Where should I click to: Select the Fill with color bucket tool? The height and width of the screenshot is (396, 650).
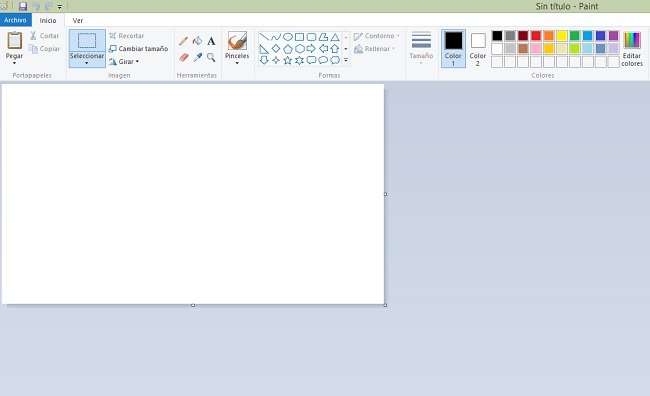[x=197, y=41]
